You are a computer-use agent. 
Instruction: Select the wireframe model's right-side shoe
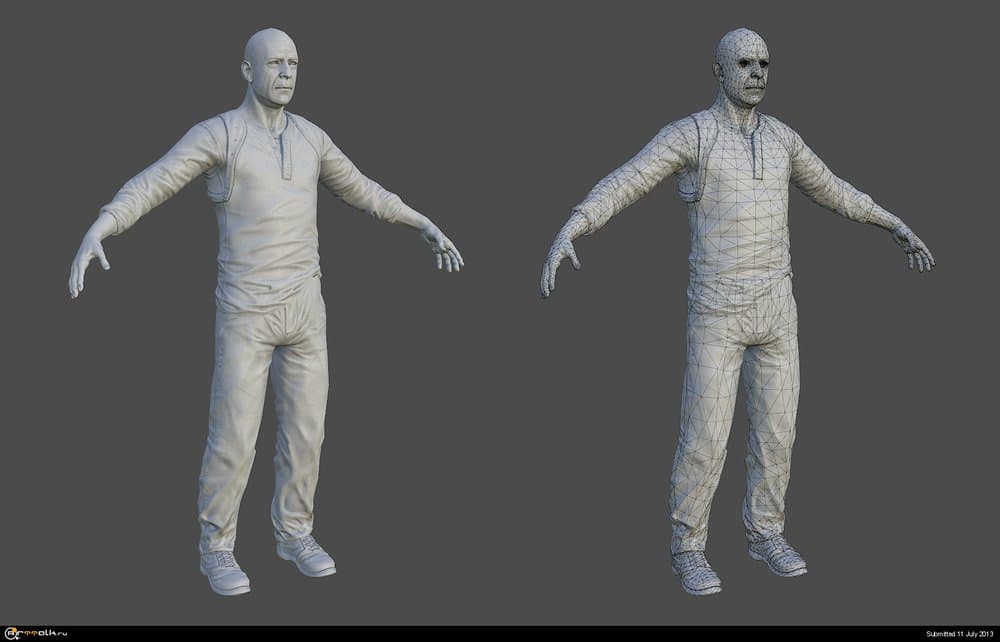point(779,554)
